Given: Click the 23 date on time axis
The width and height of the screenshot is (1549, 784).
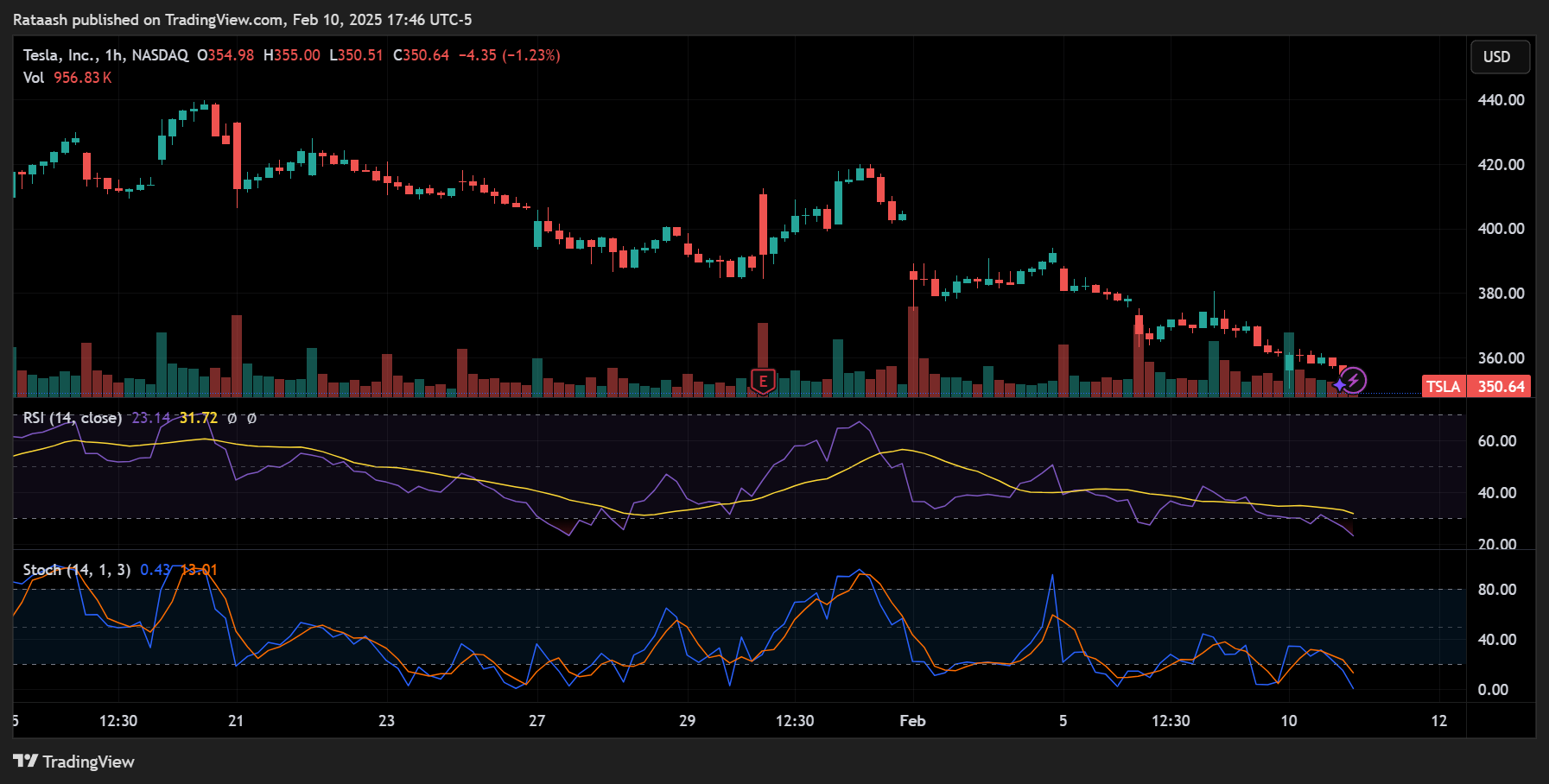Looking at the screenshot, I should 386,721.
